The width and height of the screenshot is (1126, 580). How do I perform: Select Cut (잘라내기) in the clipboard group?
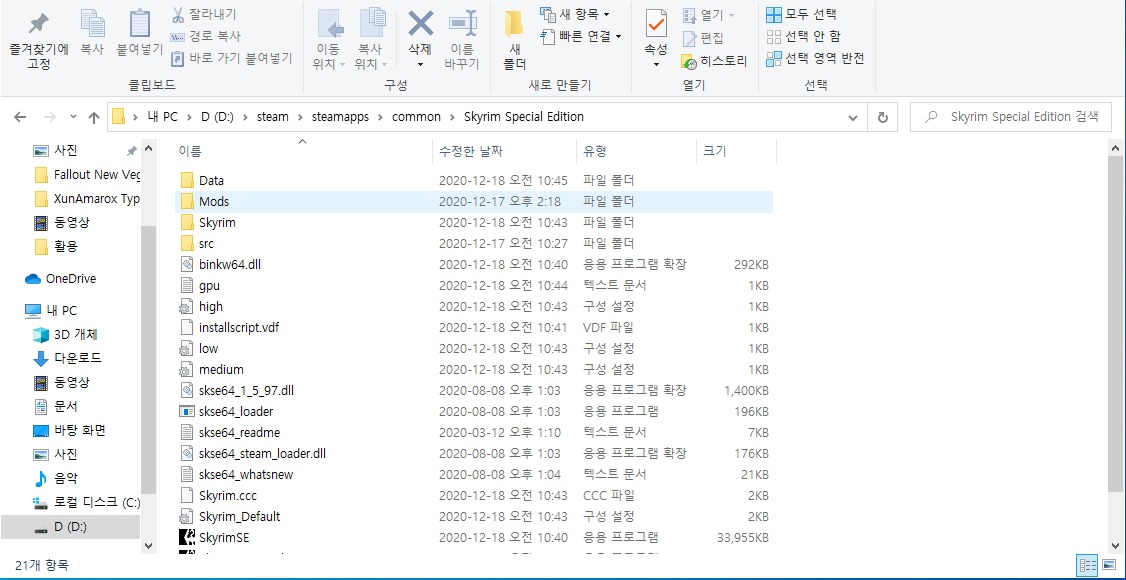(204, 14)
